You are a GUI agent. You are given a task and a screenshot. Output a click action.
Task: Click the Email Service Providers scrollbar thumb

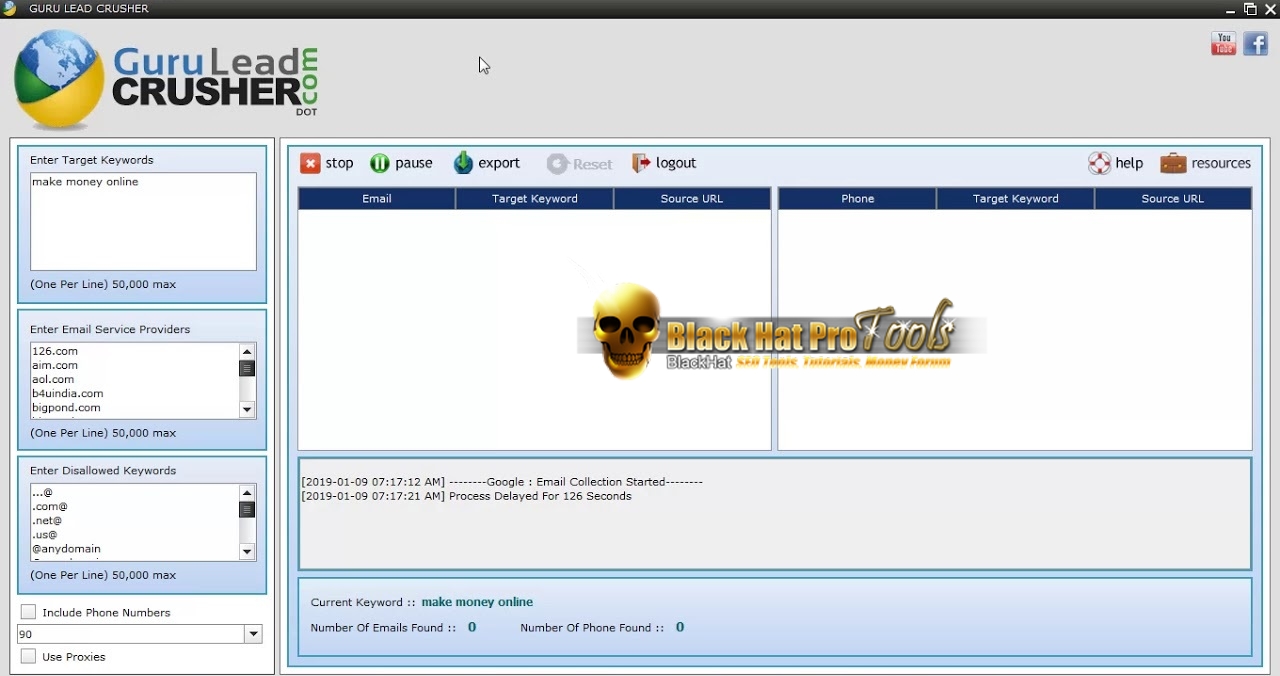(x=247, y=368)
